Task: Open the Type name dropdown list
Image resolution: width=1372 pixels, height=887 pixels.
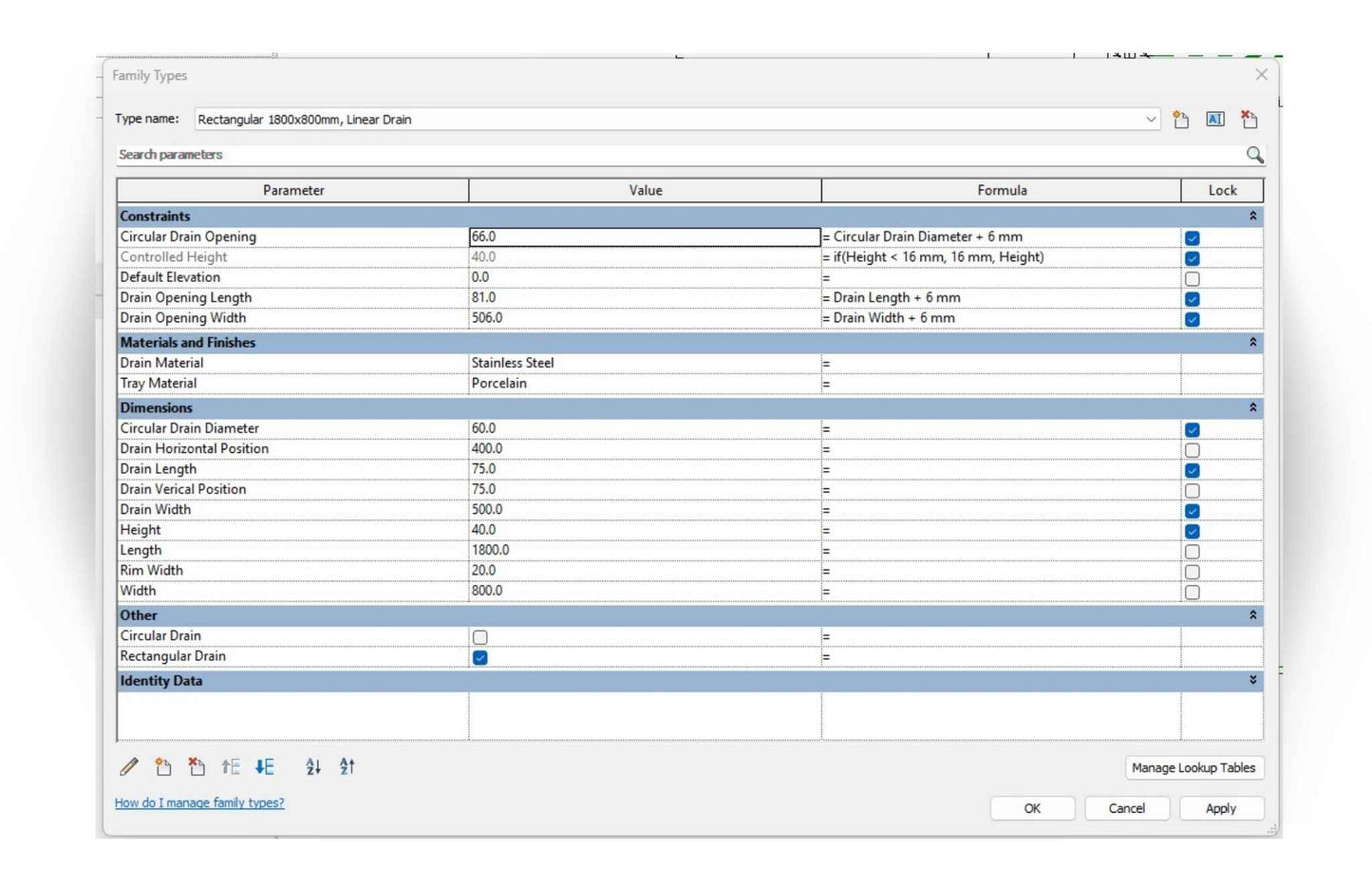Action: 1150,120
